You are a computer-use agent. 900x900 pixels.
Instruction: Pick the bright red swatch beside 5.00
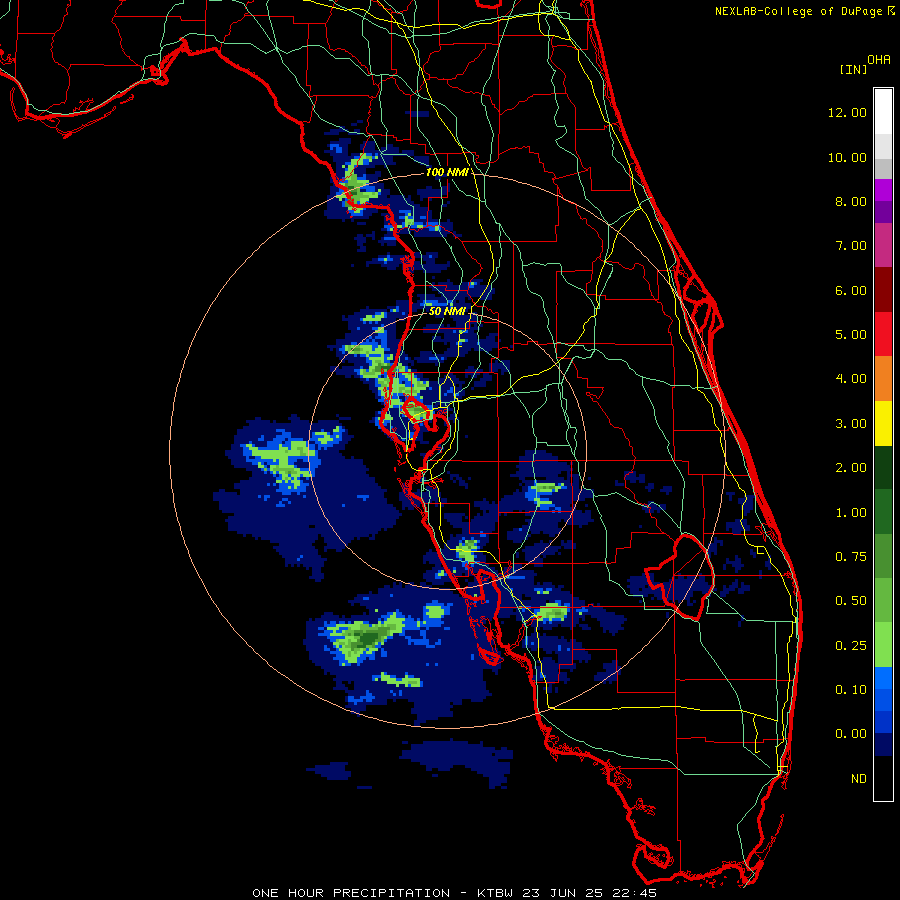[883, 334]
